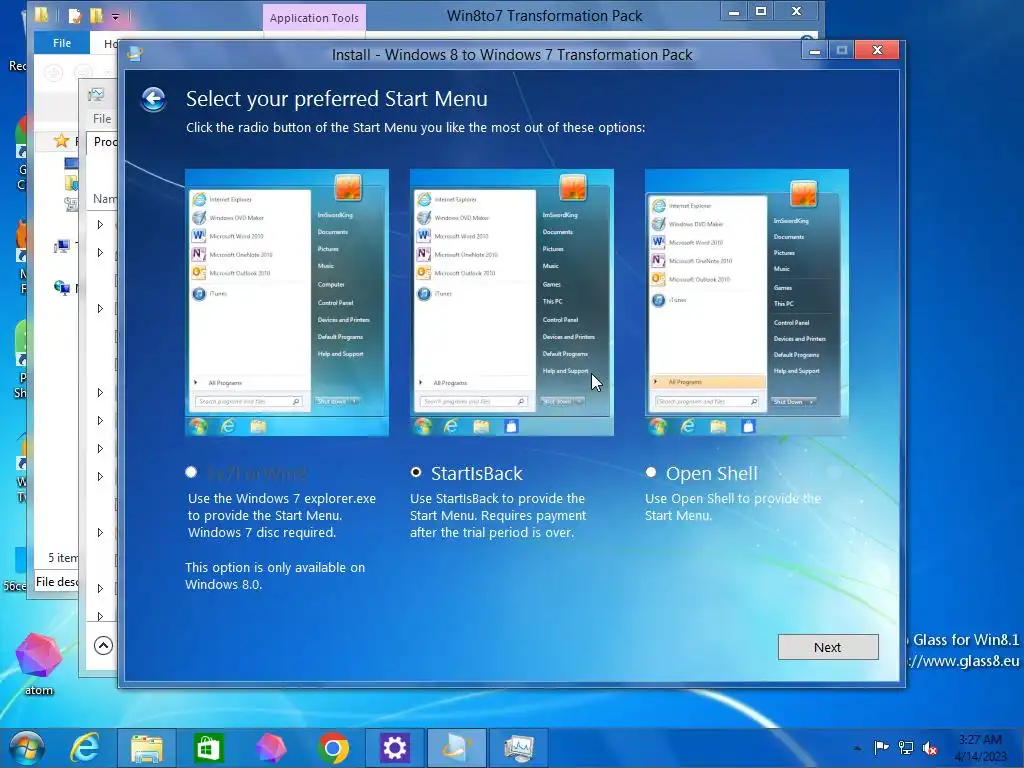Select the StartIsBack radio button
The image size is (1024, 768).
pyautogui.click(x=416, y=472)
